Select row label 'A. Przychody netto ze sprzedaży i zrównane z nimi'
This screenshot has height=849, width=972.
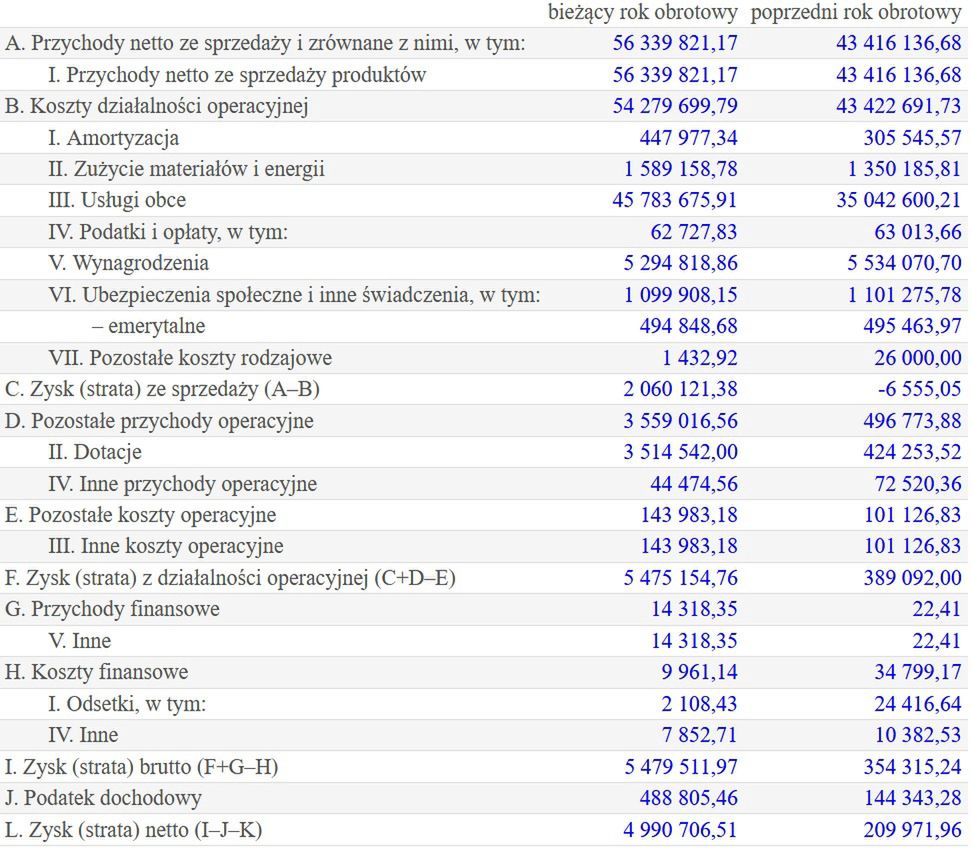click(x=265, y=43)
